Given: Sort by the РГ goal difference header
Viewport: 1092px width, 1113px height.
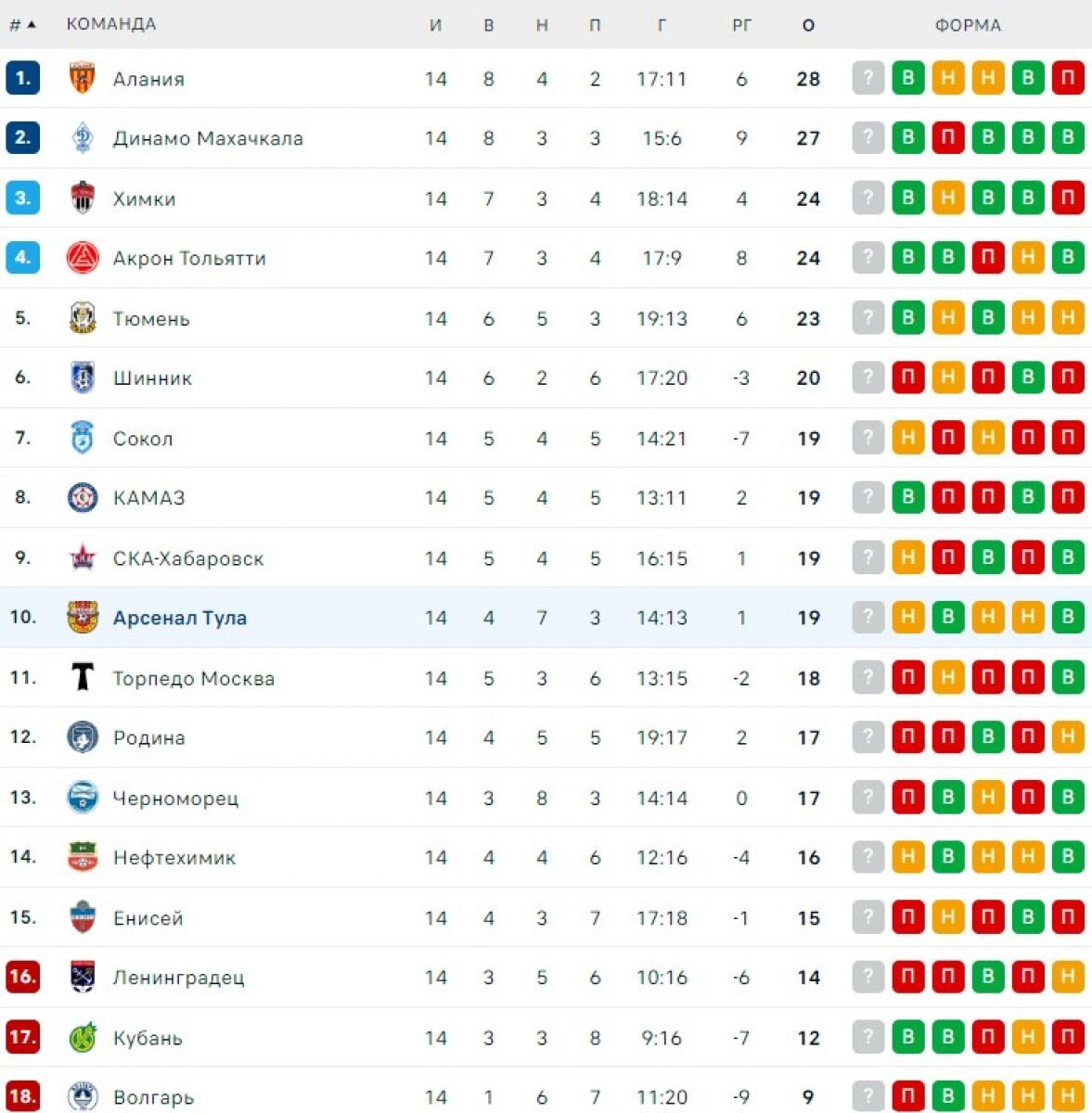Looking at the screenshot, I should 741,25.
